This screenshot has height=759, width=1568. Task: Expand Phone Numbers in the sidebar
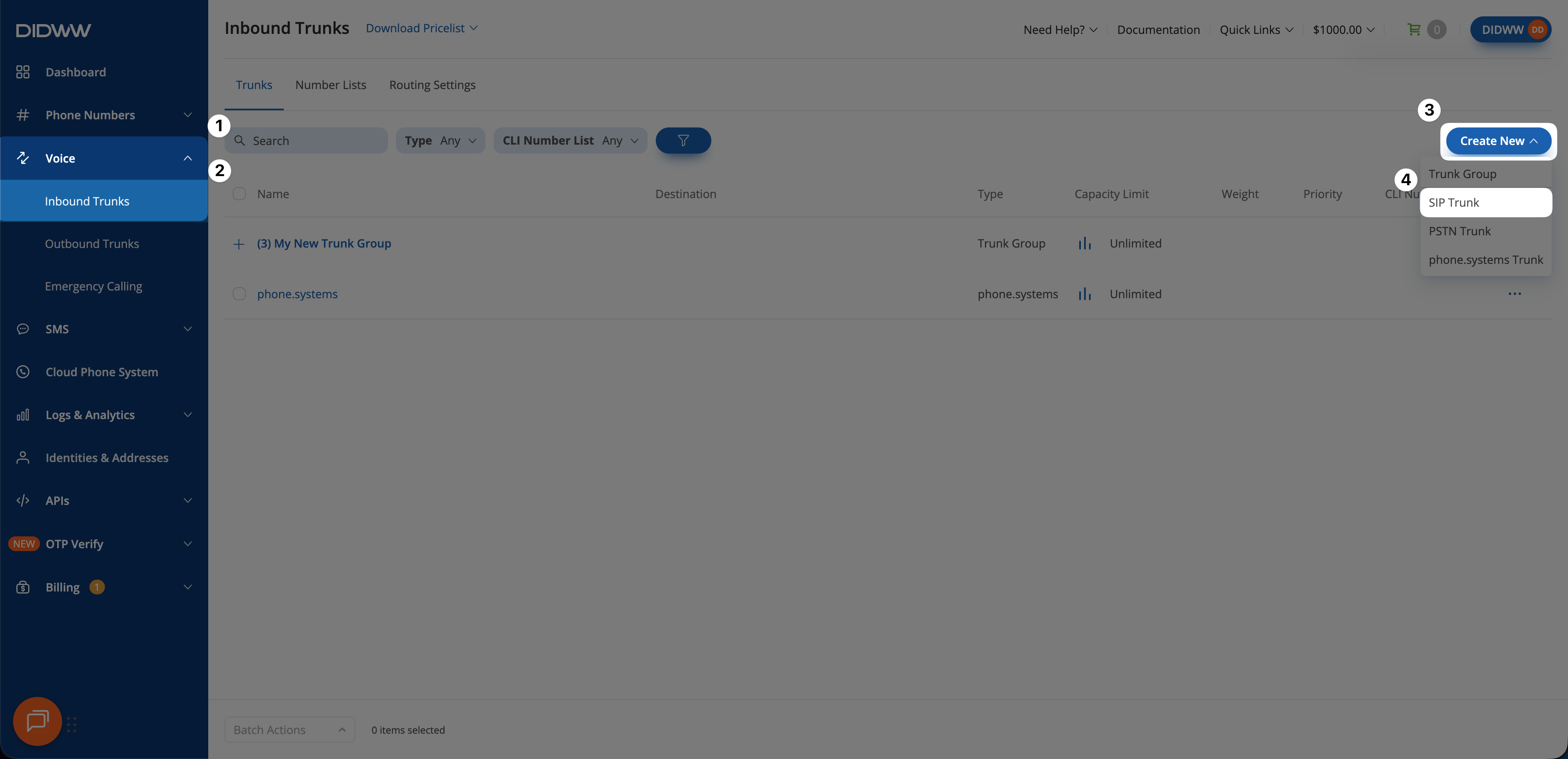coord(104,115)
